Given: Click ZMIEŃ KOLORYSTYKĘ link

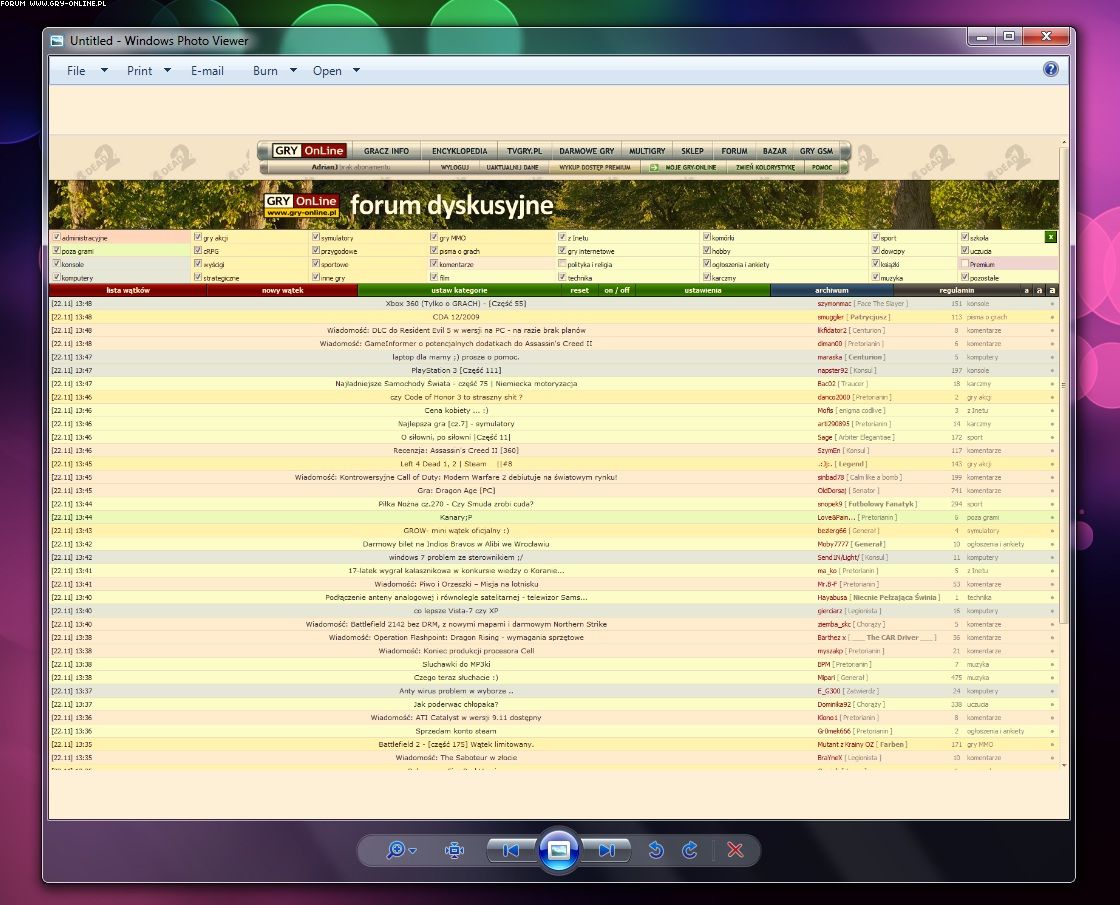Looking at the screenshot, I should pyautogui.click(x=765, y=167).
